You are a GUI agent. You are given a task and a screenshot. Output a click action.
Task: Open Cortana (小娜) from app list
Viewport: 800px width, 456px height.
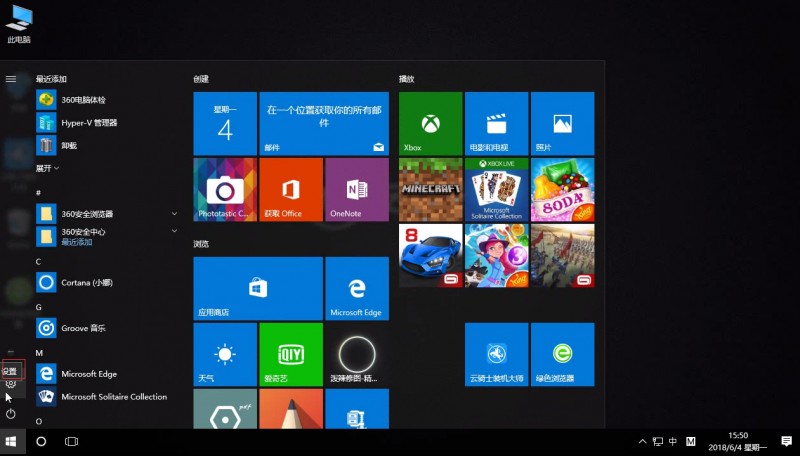[x=105, y=283]
